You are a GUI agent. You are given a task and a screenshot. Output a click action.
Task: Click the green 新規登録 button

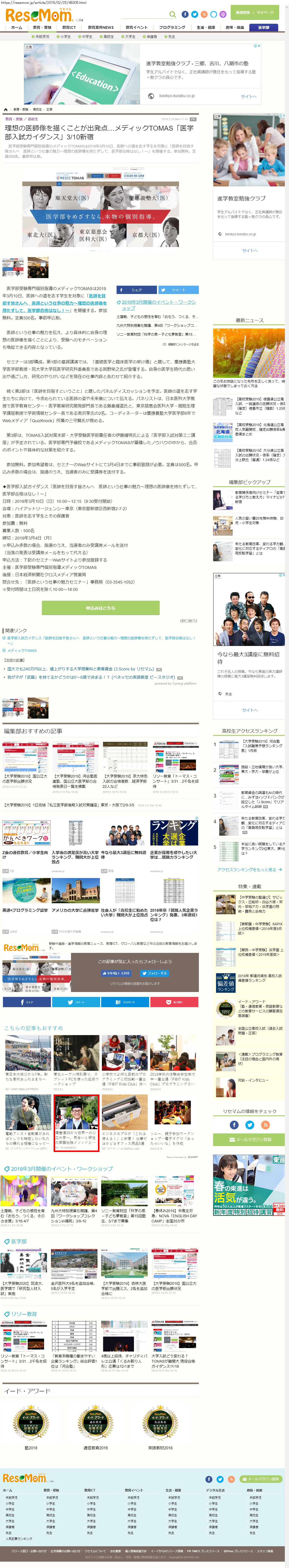(243, 12)
